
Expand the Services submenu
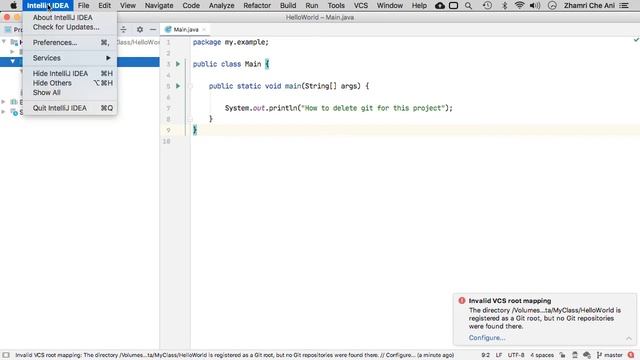[70, 58]
